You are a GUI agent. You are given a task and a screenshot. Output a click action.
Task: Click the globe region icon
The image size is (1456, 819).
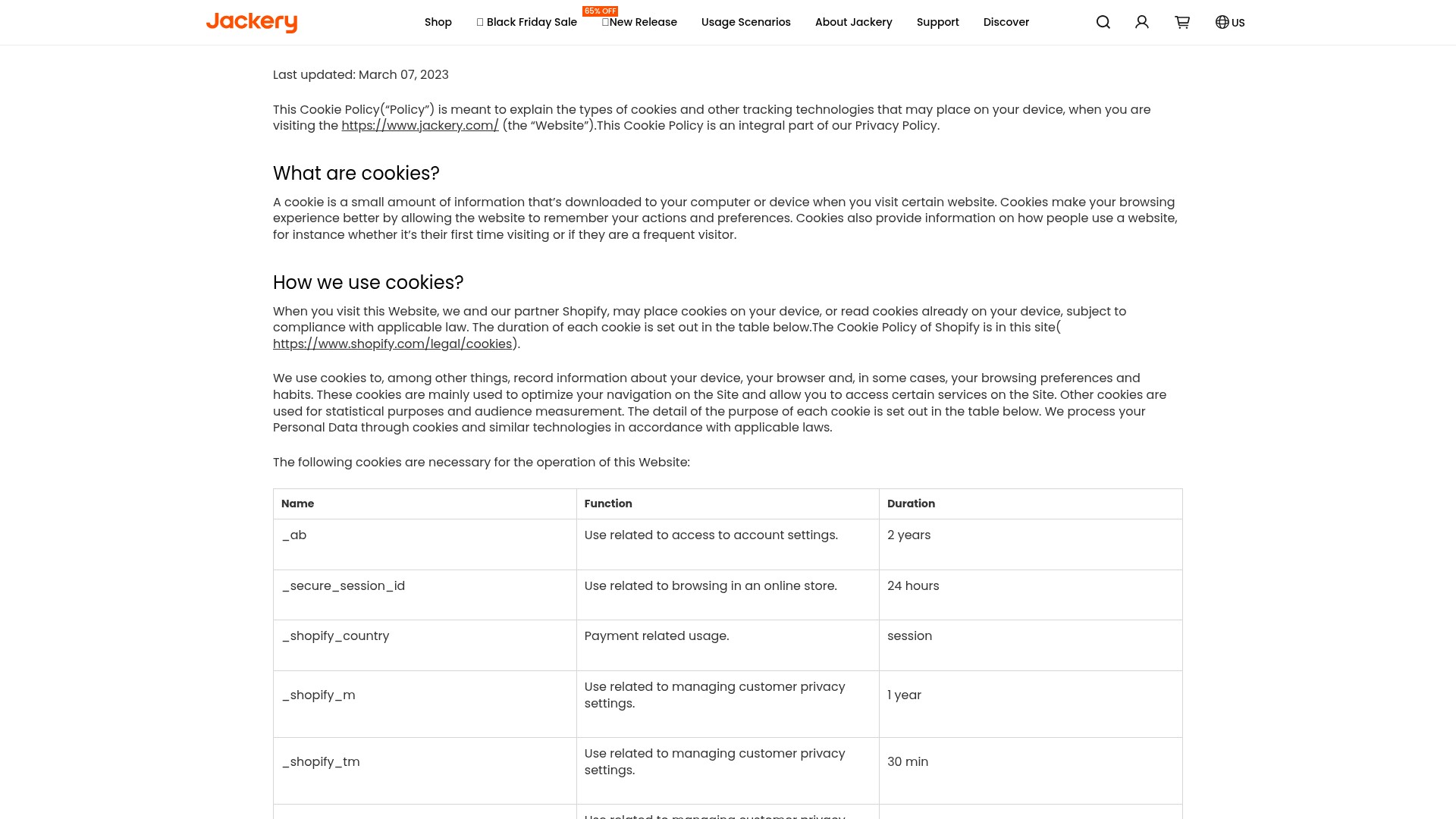[x=1222, y=22]
